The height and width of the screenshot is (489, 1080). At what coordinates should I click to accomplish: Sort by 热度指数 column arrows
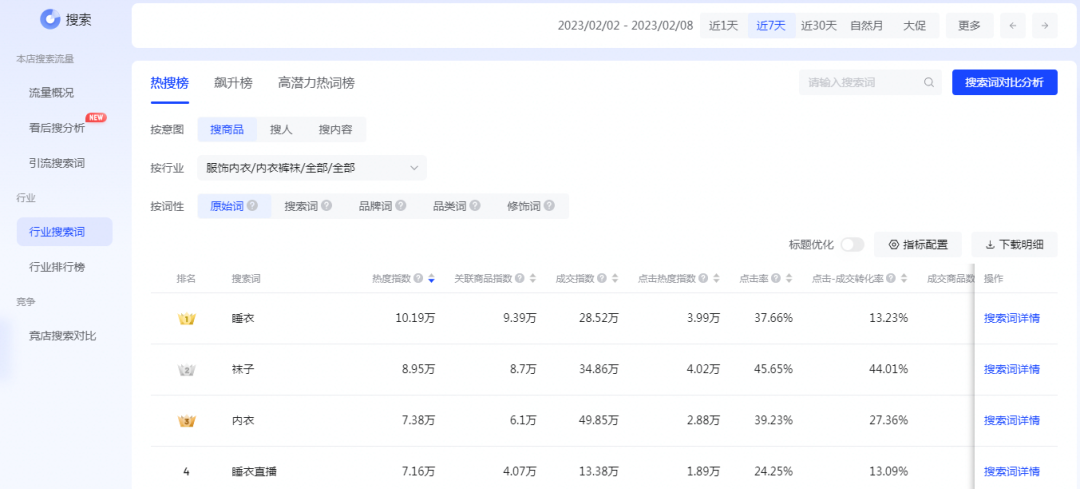pyautogui.click(x=431, y=279)
